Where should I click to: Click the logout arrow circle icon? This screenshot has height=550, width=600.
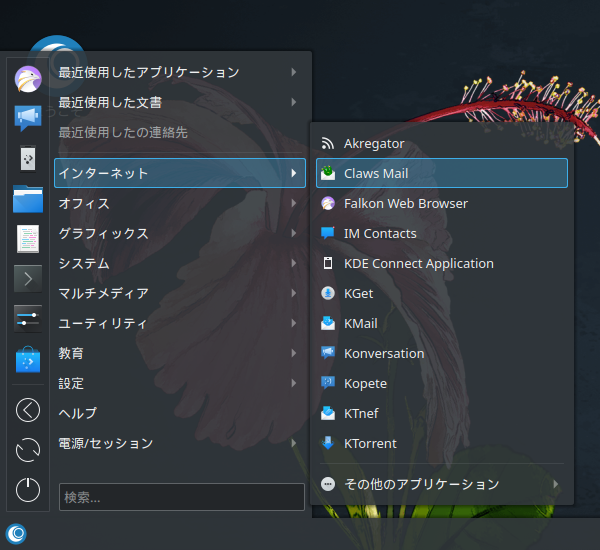click(28, 410)
